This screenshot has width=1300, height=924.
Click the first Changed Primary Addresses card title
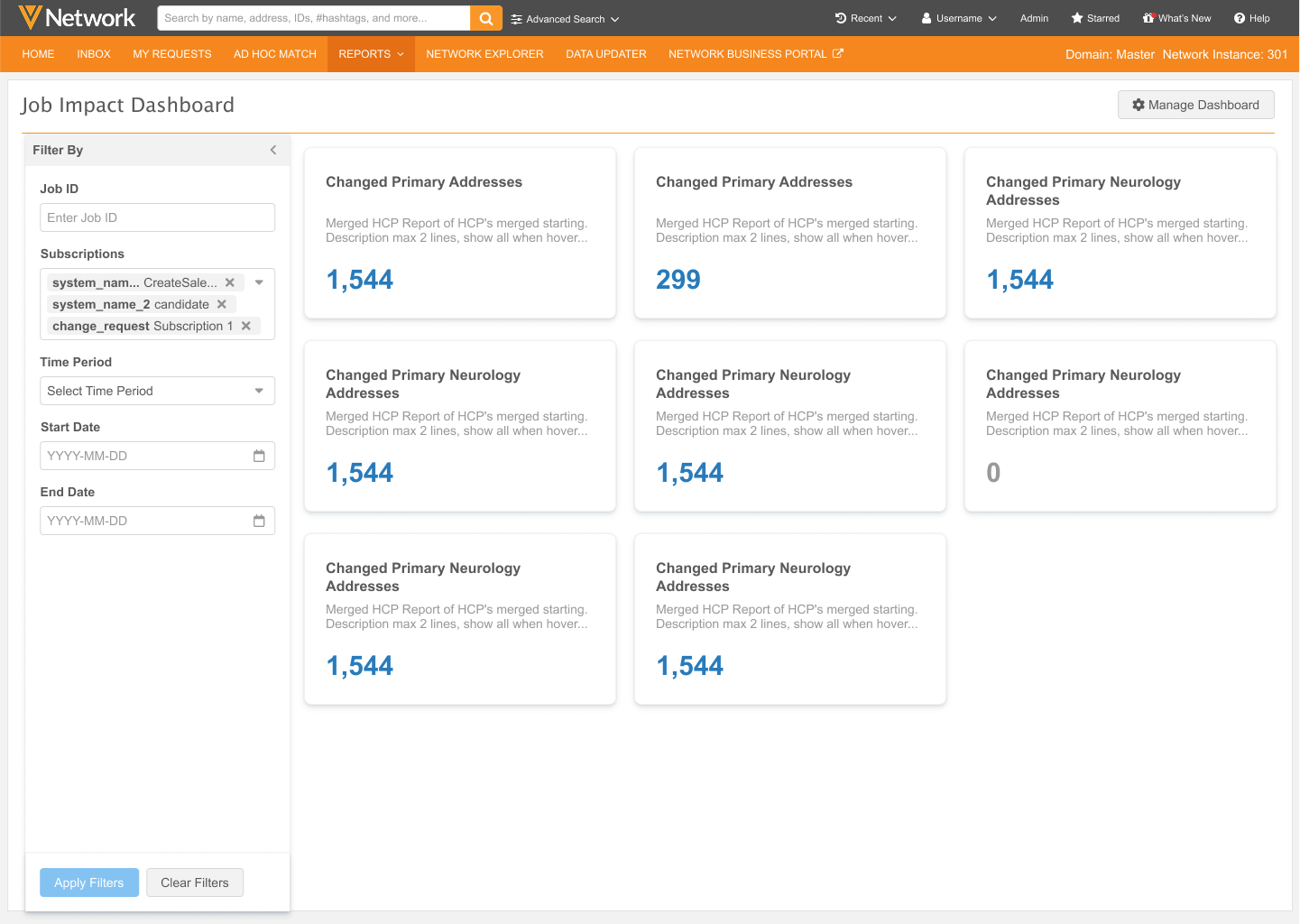coord(424,182)
